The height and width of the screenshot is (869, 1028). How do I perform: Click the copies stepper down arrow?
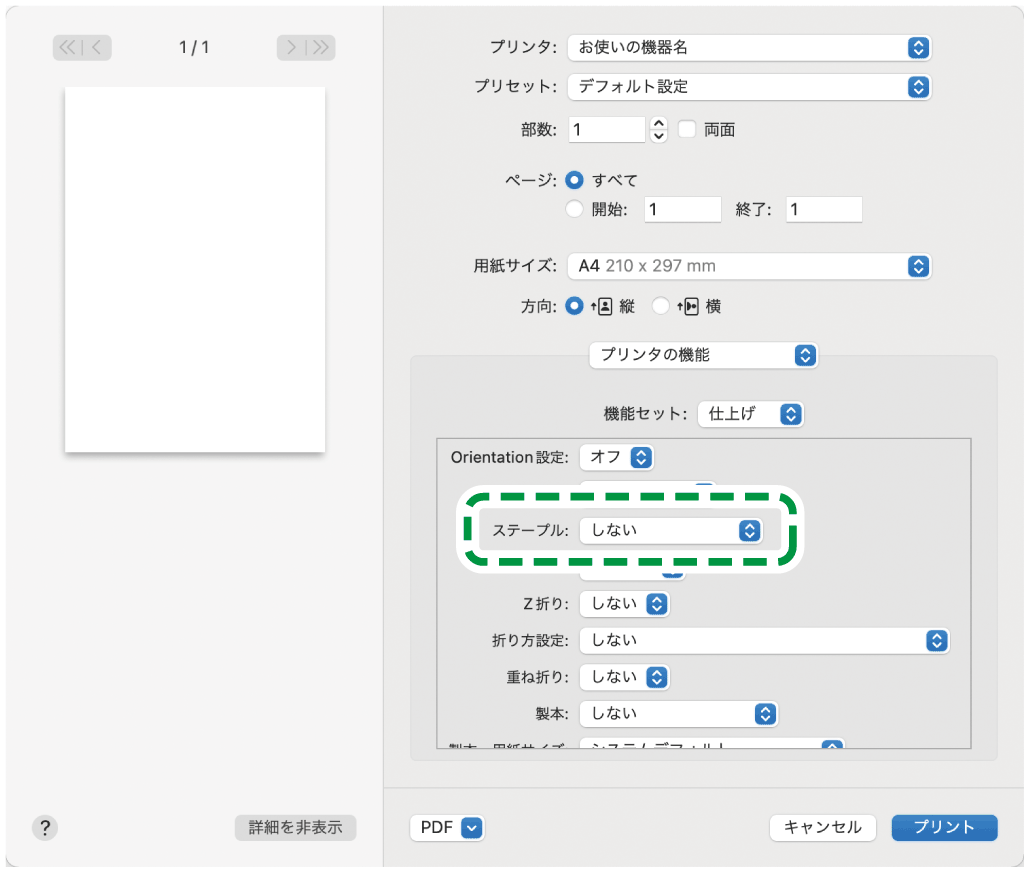(658, 134)
